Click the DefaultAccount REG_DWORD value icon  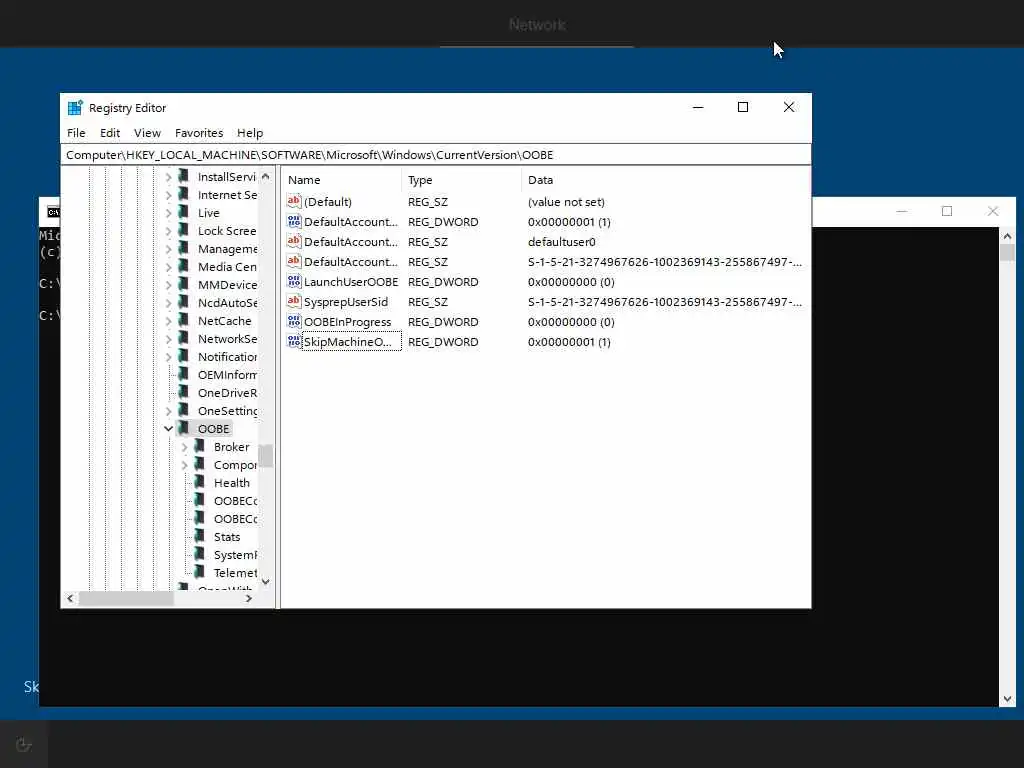point(294,221)
